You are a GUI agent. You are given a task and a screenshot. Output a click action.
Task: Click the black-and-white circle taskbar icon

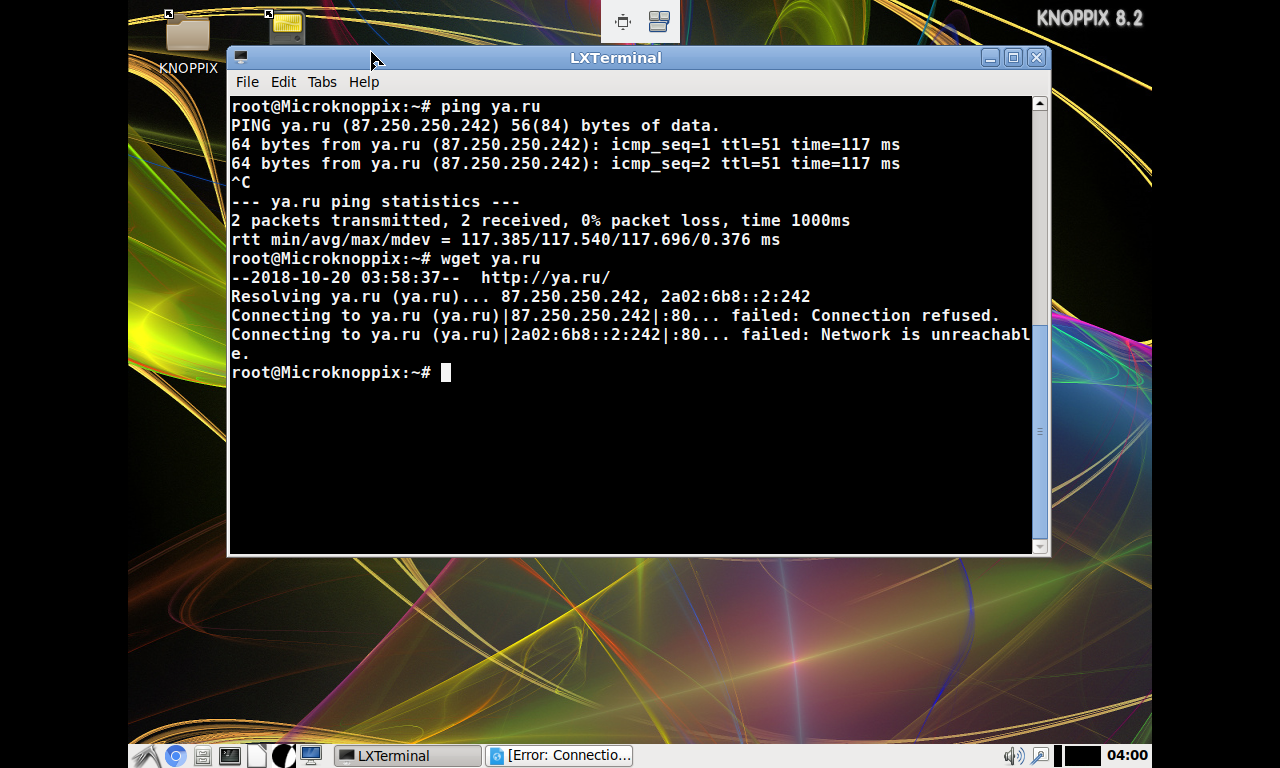(x=284, y=756)
